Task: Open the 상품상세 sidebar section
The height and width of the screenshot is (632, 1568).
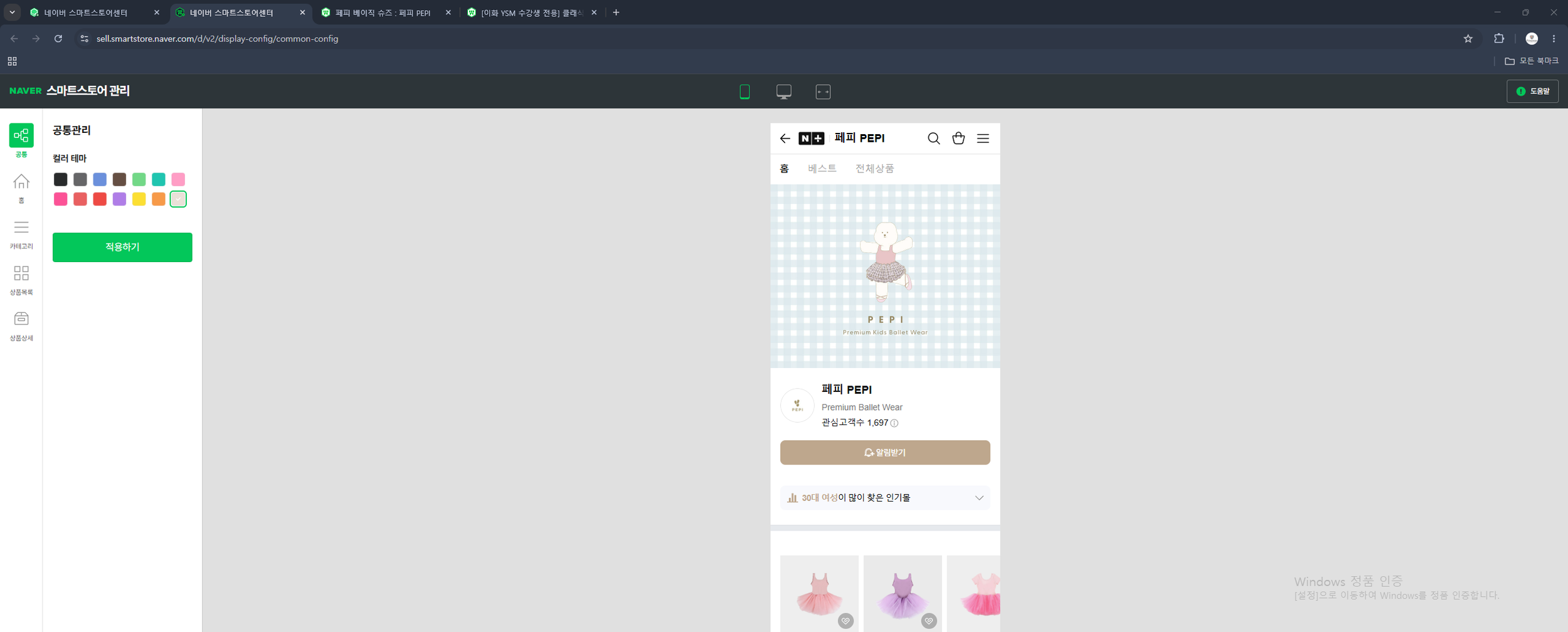Action: click(x=21, y=326)
